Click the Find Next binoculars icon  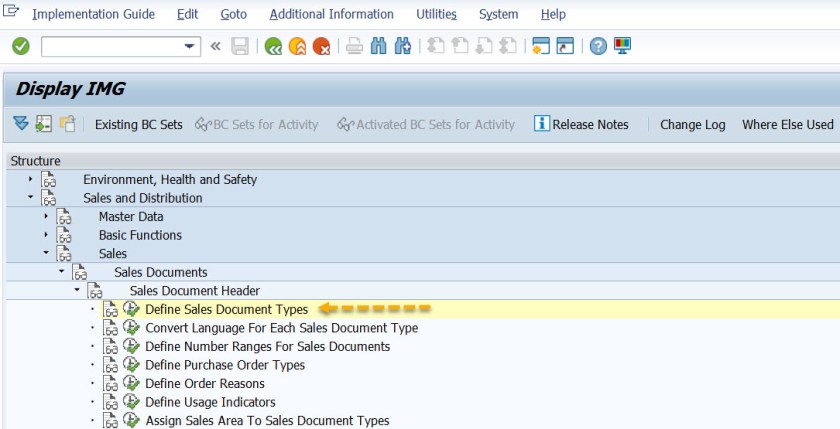(402, 47)
